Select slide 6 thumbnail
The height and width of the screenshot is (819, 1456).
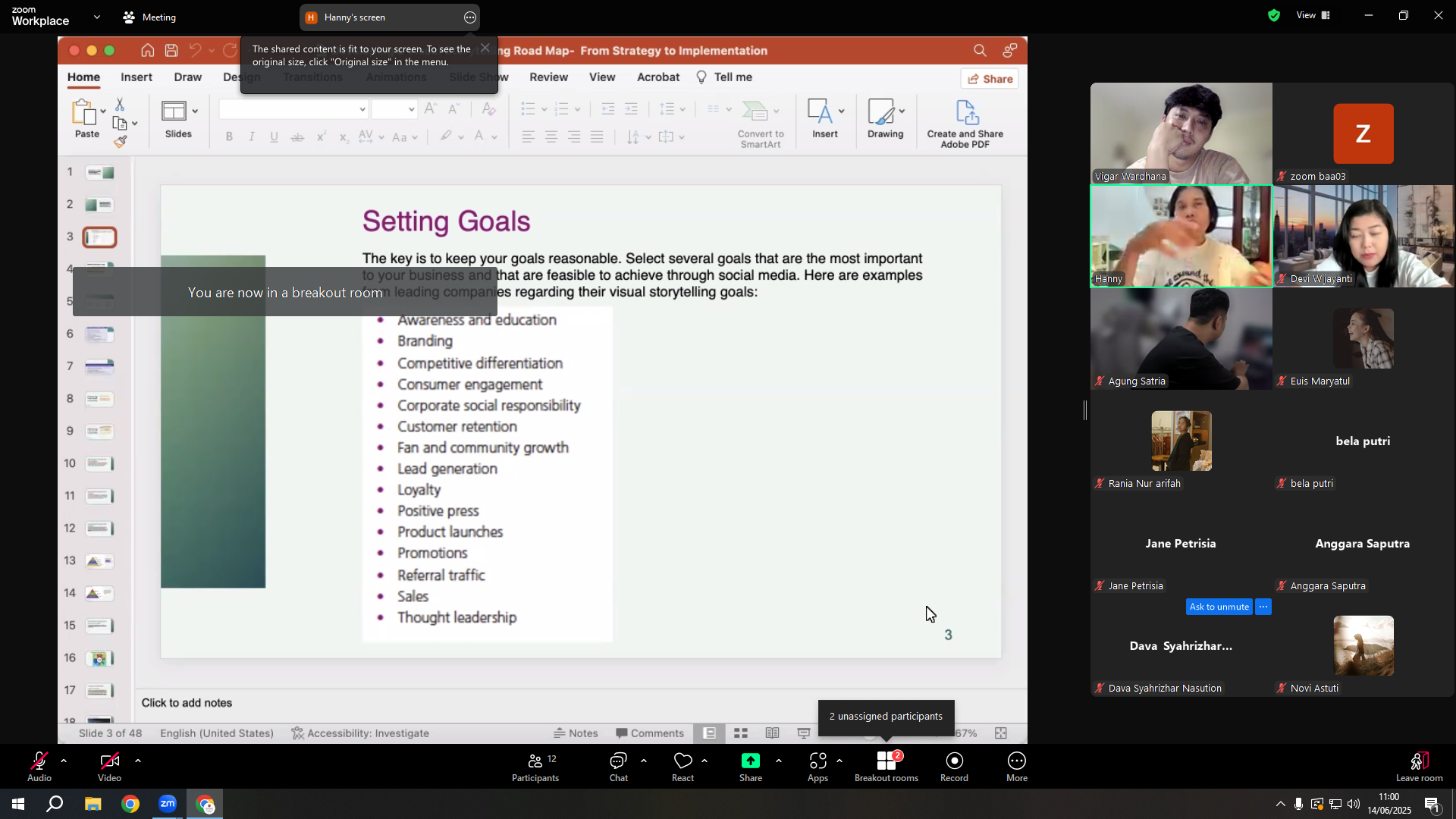point(99,334)
